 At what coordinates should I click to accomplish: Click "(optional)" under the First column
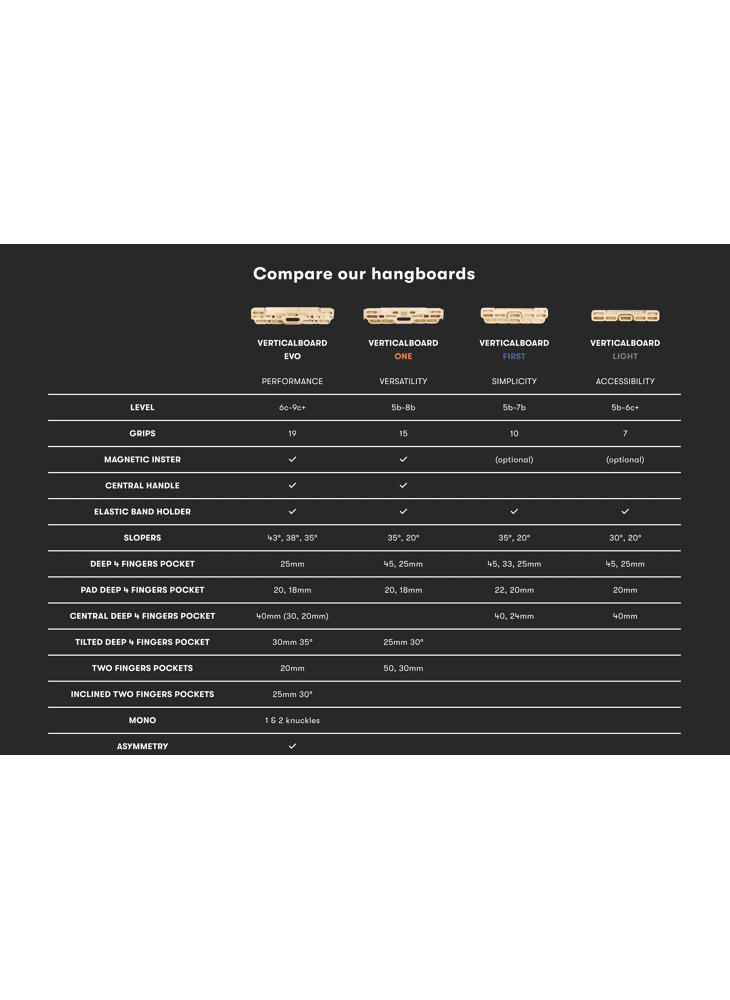tap(514, 460)
